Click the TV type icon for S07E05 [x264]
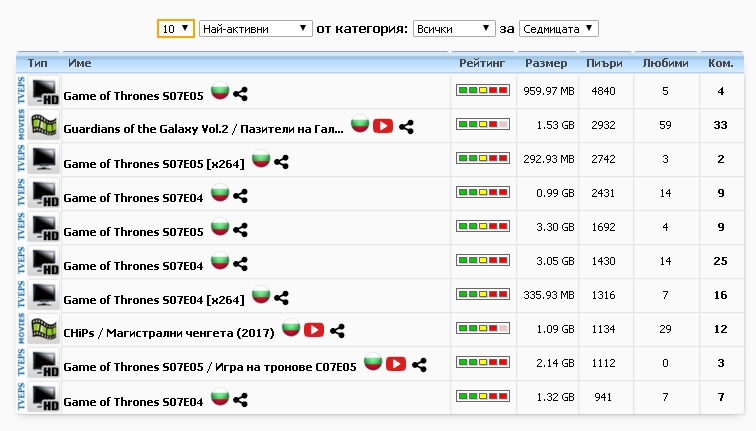The height and width of the screenshot is (431, 756). tap(43, 160)
